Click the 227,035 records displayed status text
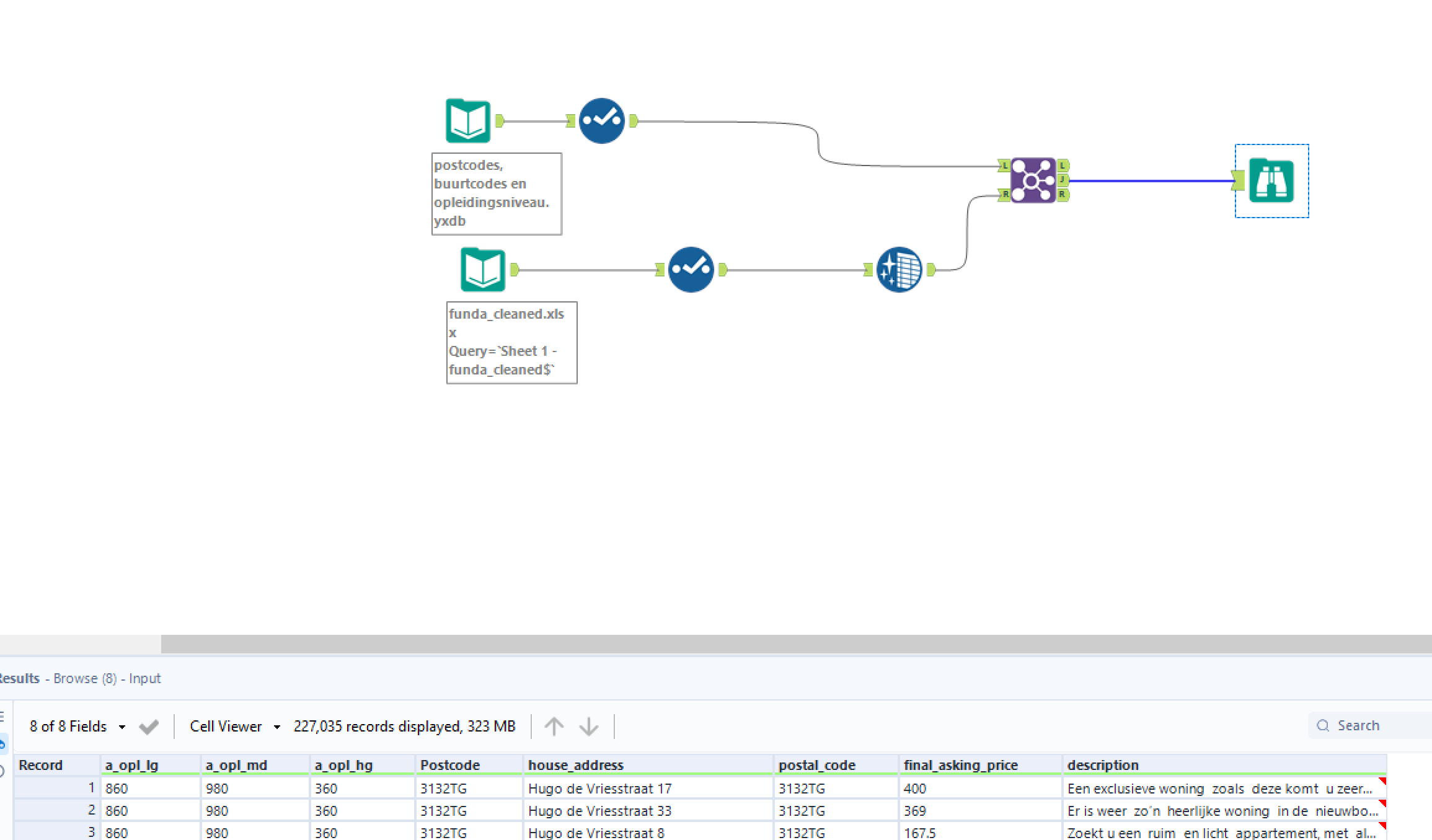 pos(404,727)
